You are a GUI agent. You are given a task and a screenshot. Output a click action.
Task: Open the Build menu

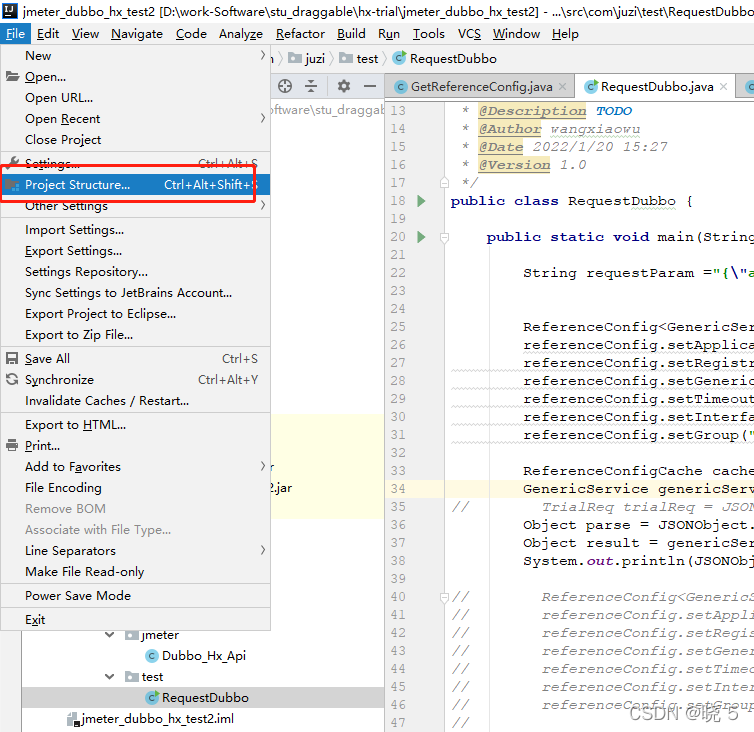click(351, 34)
